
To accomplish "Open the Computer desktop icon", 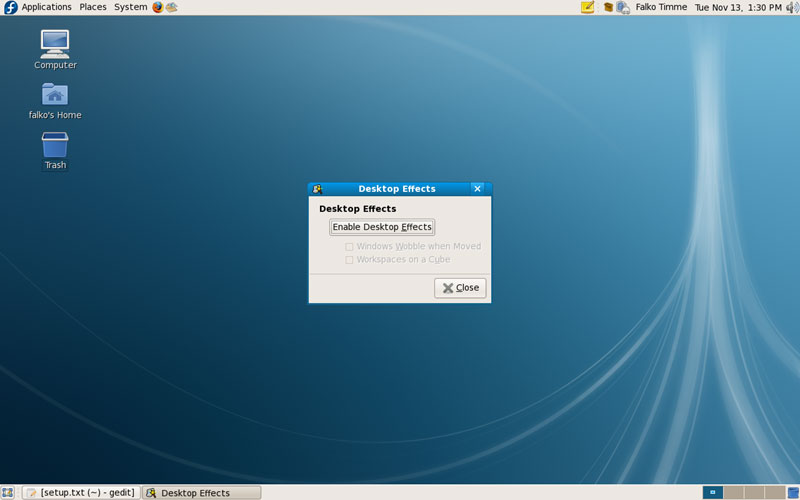I will 55,44.
